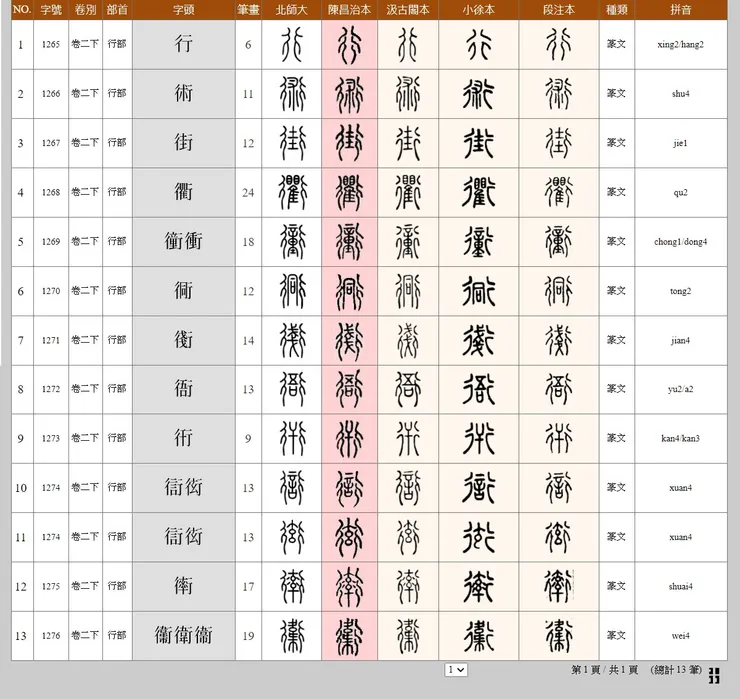740x699 pixels.
Task: Click the 汲古閣本 seal glyph for shu4
Action: coord(408,93)
